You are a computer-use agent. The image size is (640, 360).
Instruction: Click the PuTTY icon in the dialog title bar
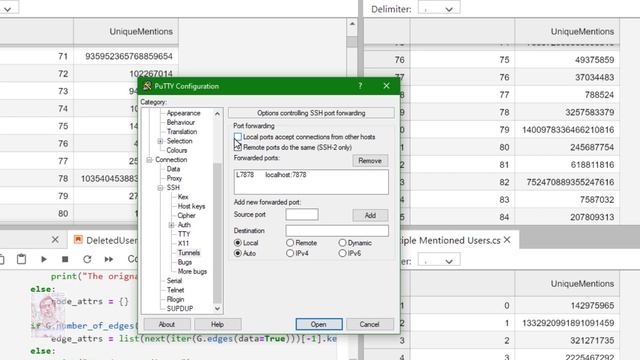click(147, 86)
